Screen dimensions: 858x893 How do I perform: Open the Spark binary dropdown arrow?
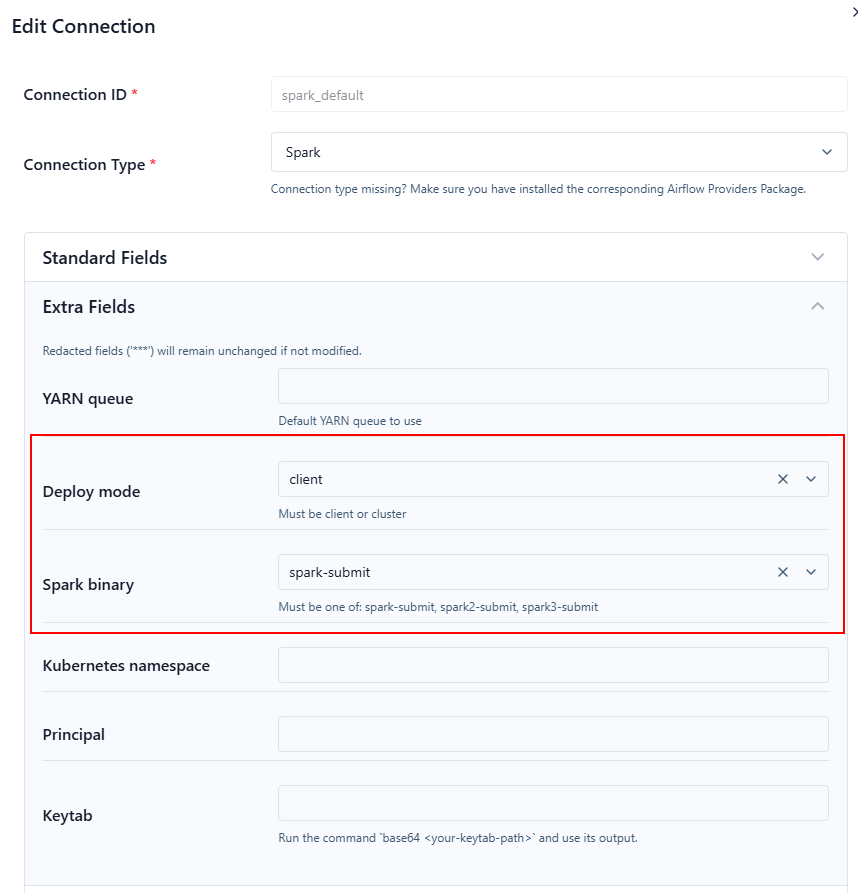click(811, 572)
